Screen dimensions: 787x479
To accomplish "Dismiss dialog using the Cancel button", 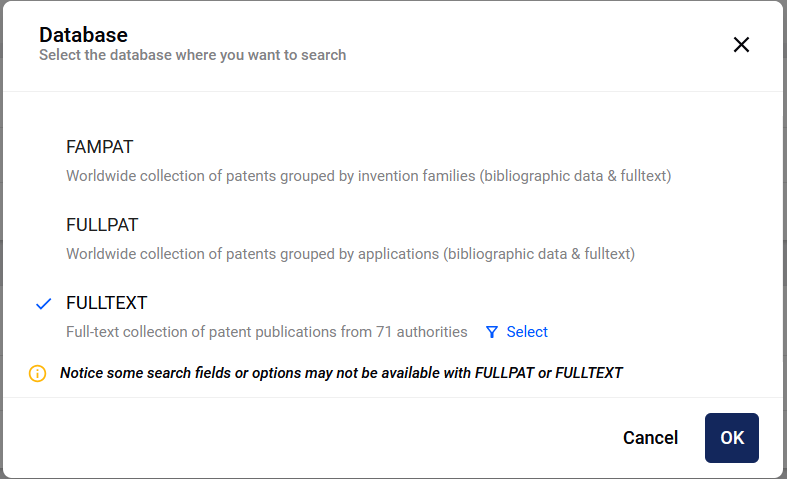I will 650,438.
